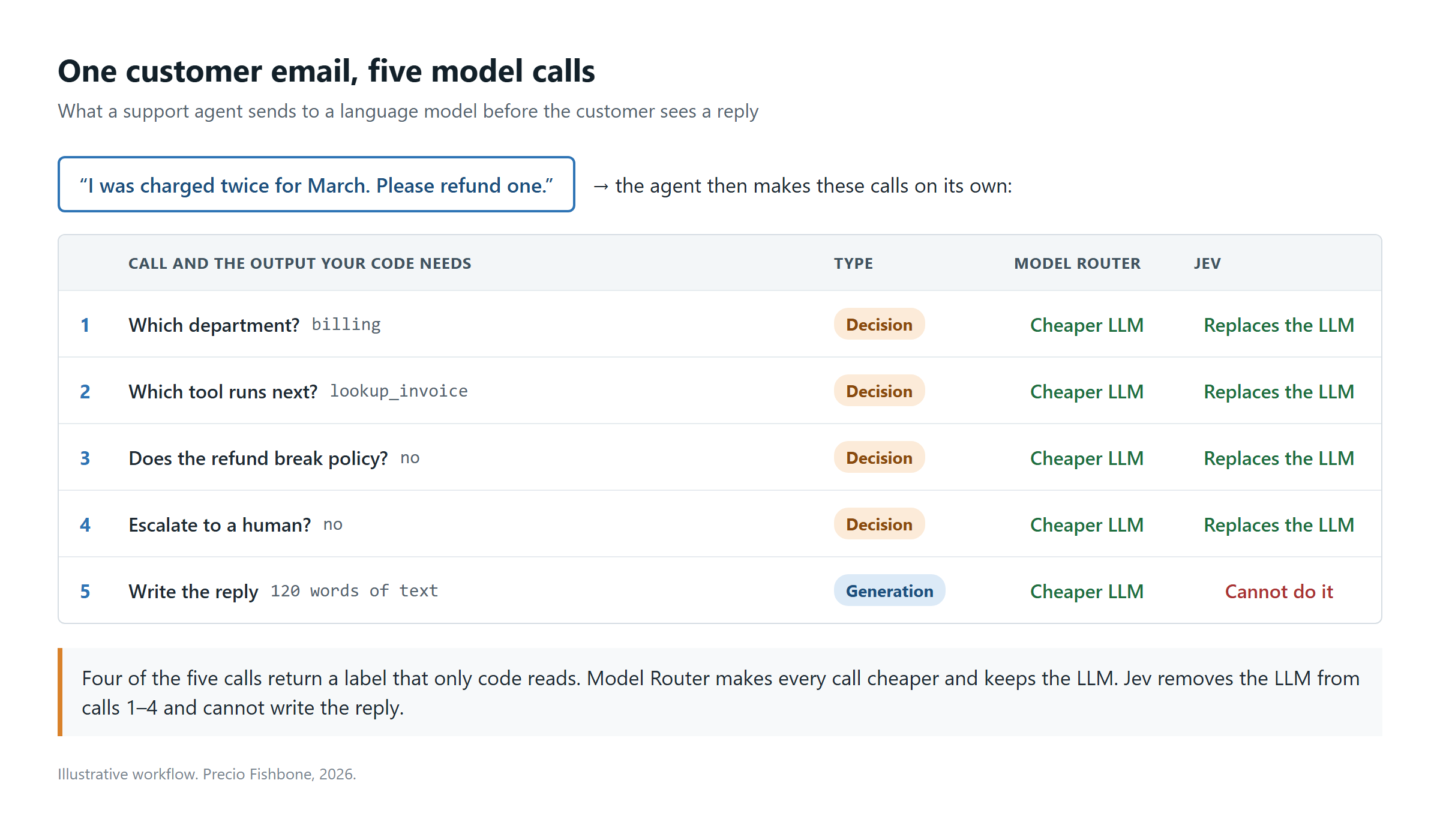Click "Cheaper LLM" in the "Which department?" row
The width and height of the screenshot is (1440, 840).
pos(1087,325)
